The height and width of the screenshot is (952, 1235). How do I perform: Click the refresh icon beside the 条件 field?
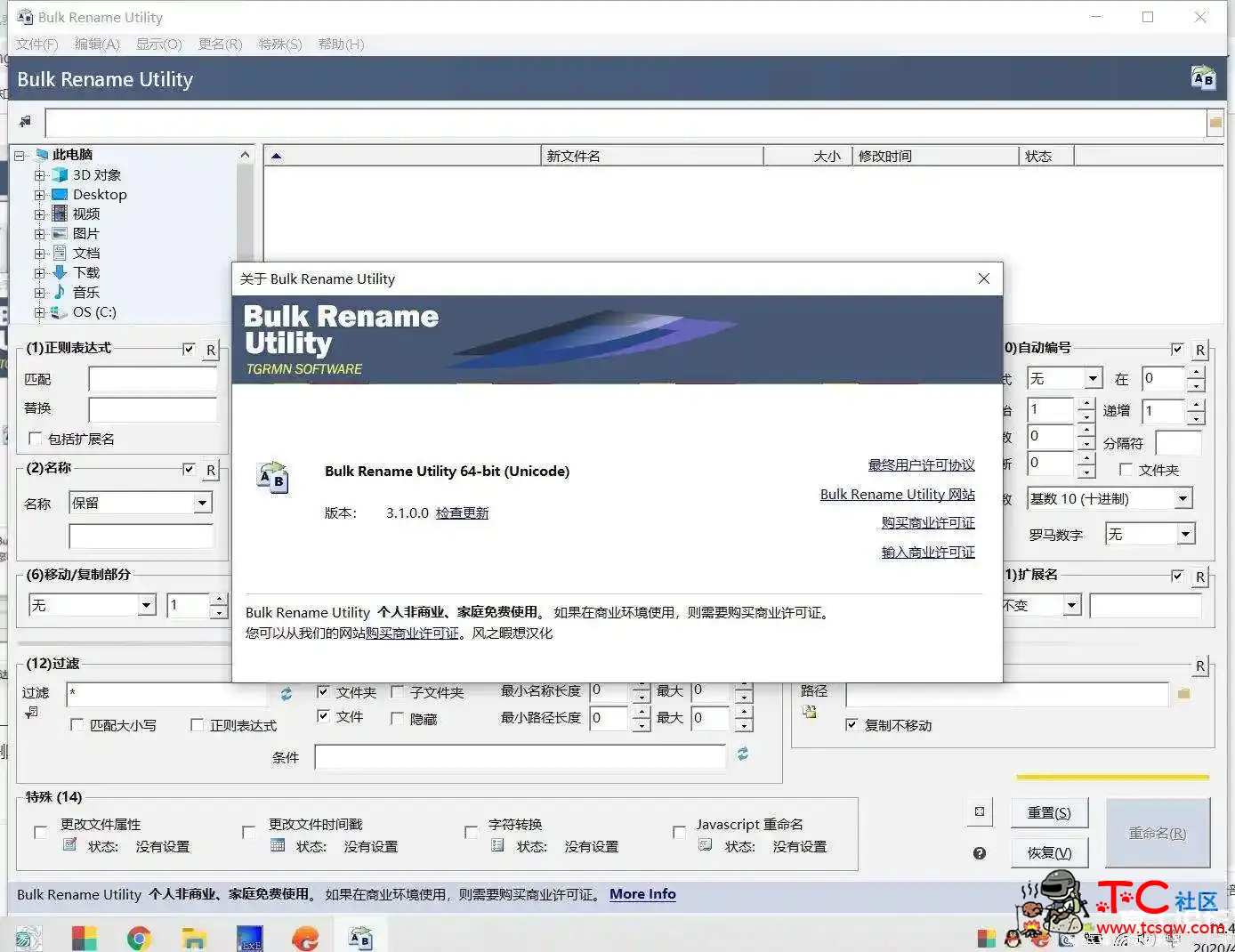point(743,754)
